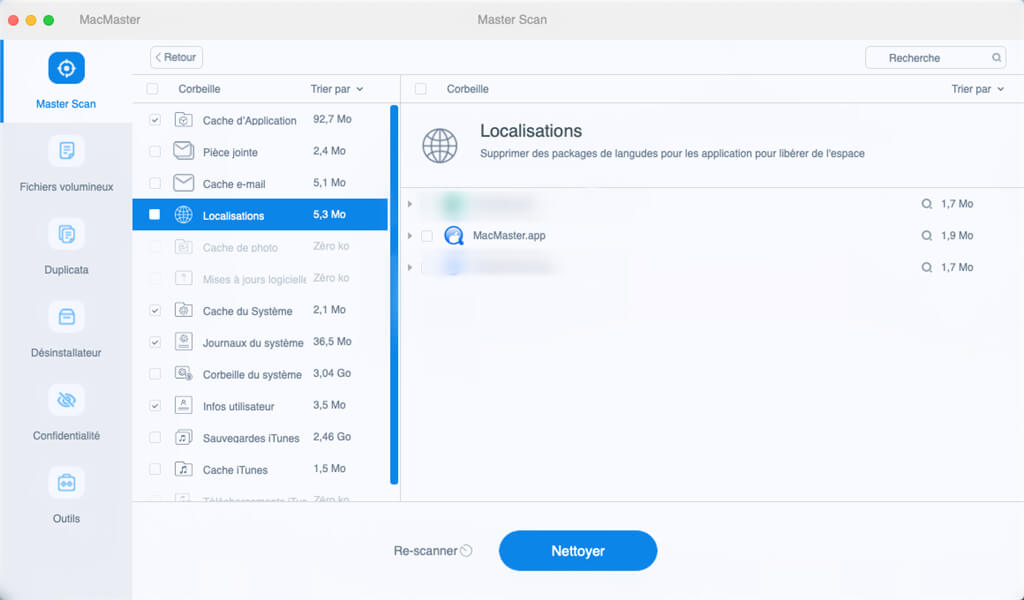Select the Corbeille du système 3,04 Go size

(332, 373)
